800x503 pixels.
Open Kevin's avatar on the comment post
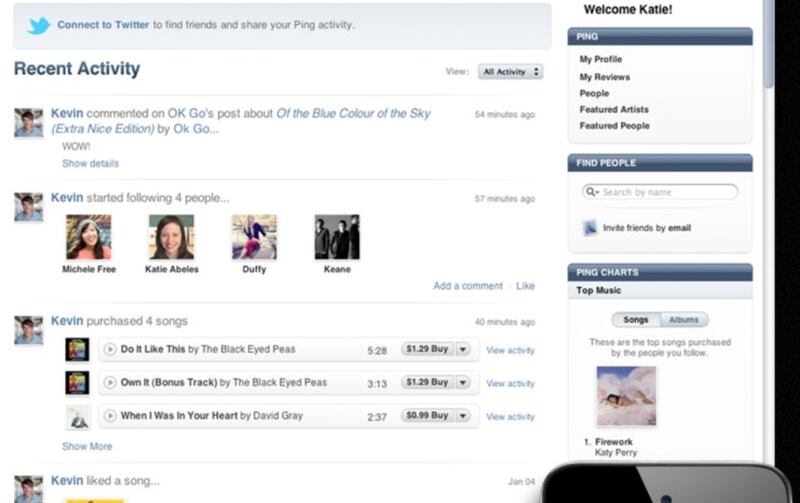(29, 123)
